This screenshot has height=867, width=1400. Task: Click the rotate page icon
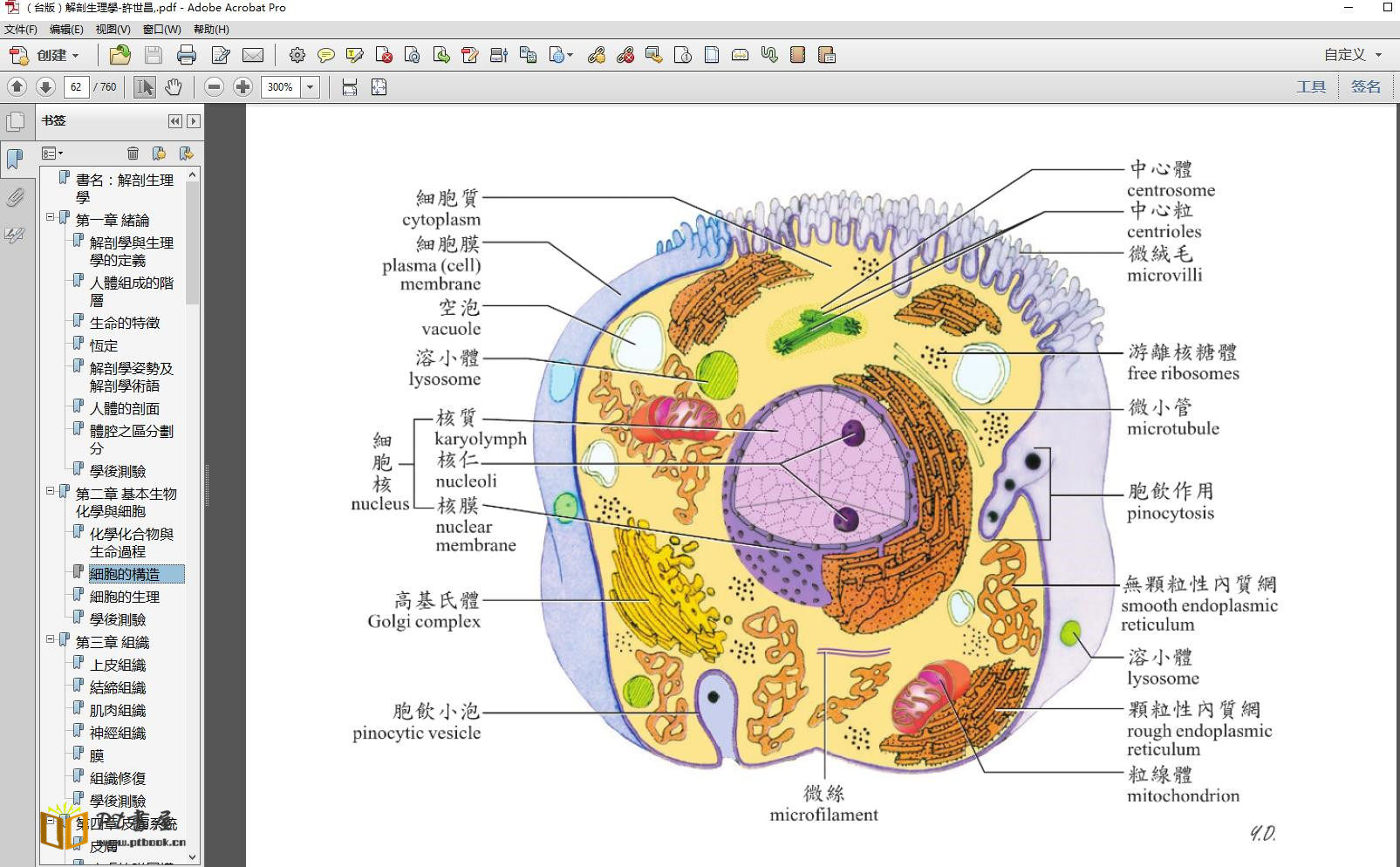(x=413, y=55)
